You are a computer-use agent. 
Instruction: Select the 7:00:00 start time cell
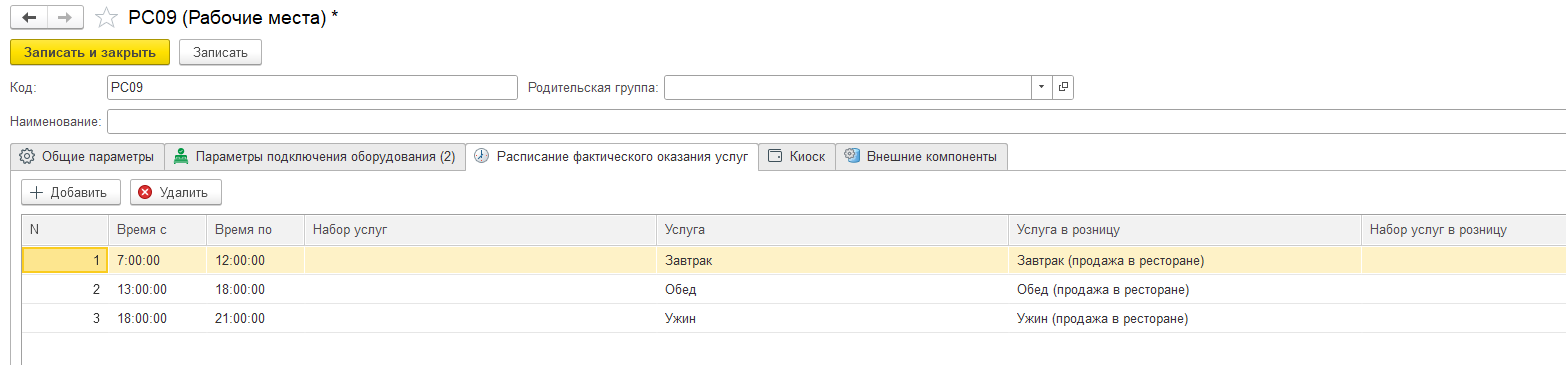[x=157, y=261]
